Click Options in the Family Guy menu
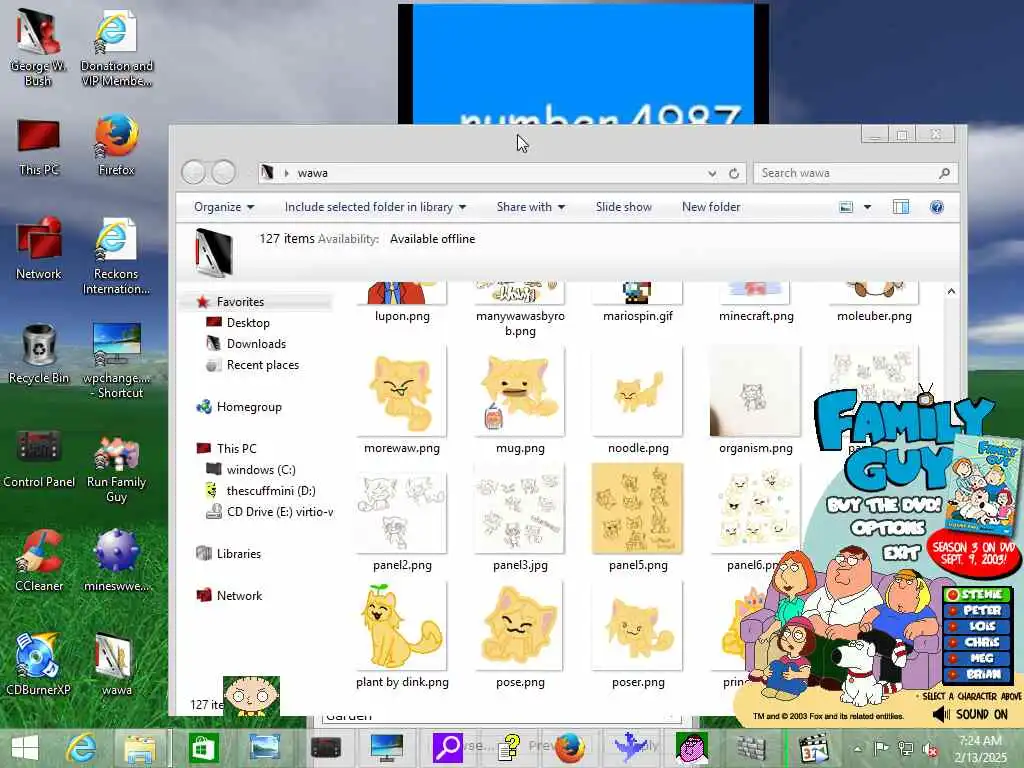 pos(888,528)
